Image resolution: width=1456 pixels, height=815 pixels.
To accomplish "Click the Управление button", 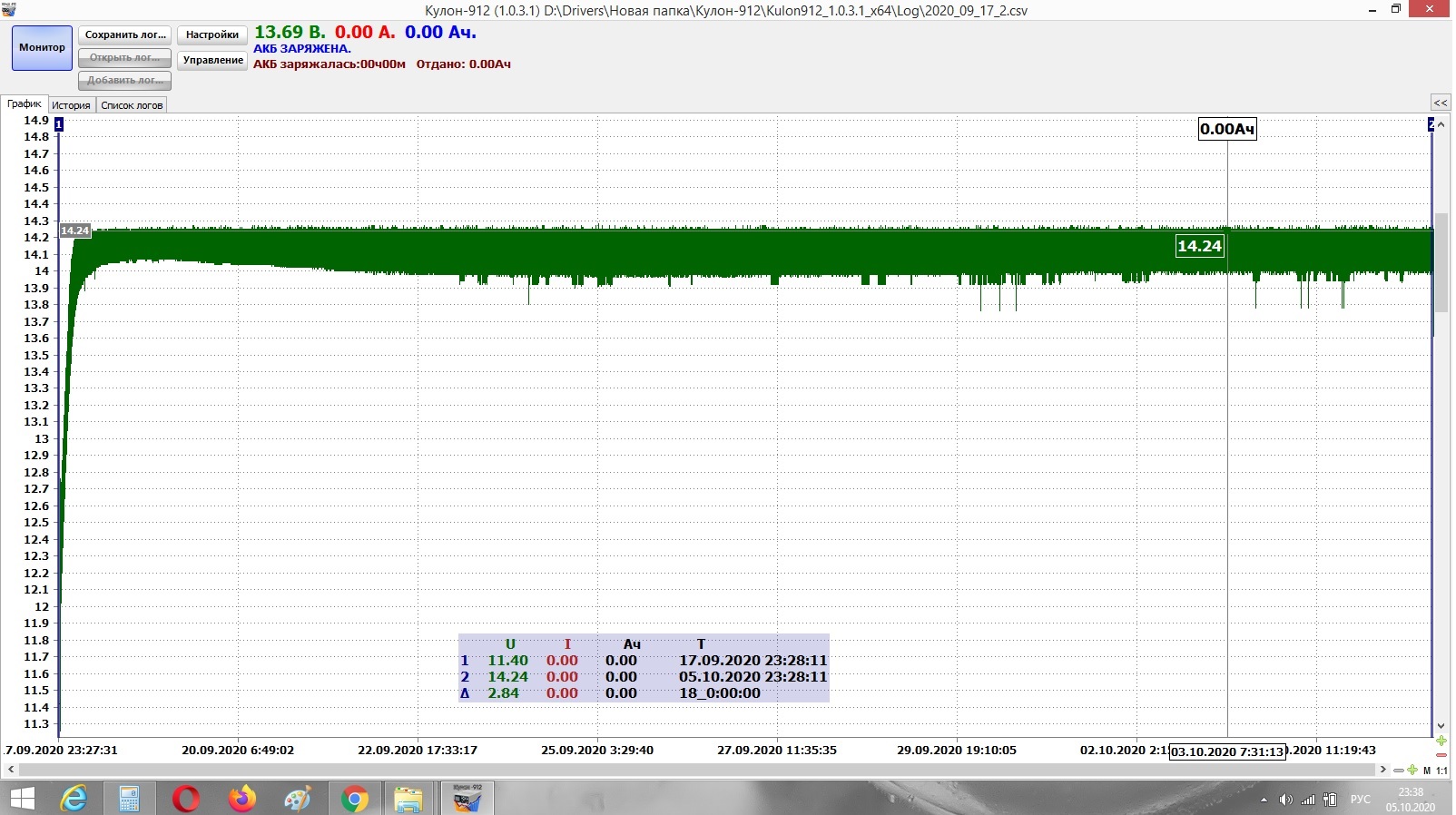I will (212, 60).
